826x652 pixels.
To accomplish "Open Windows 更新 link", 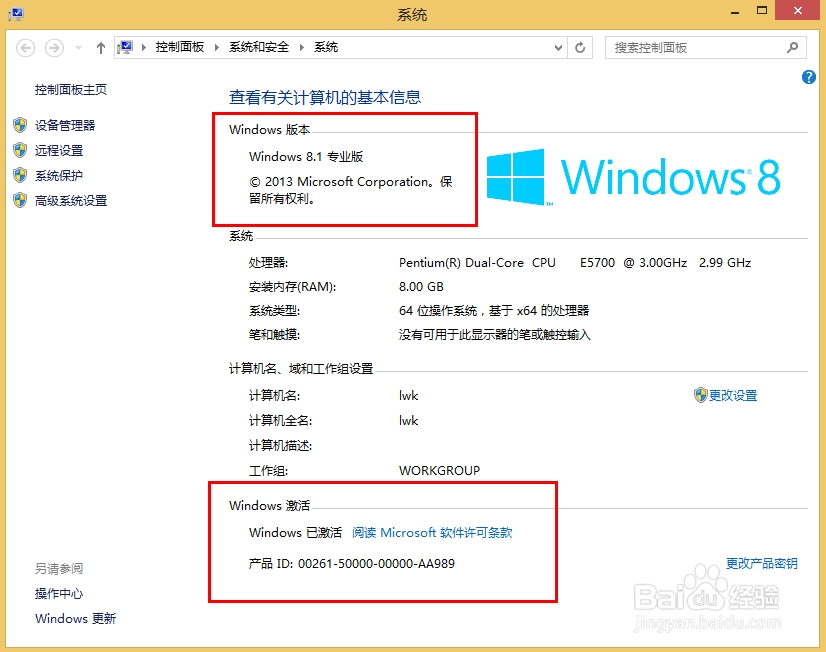I will 75,618.
